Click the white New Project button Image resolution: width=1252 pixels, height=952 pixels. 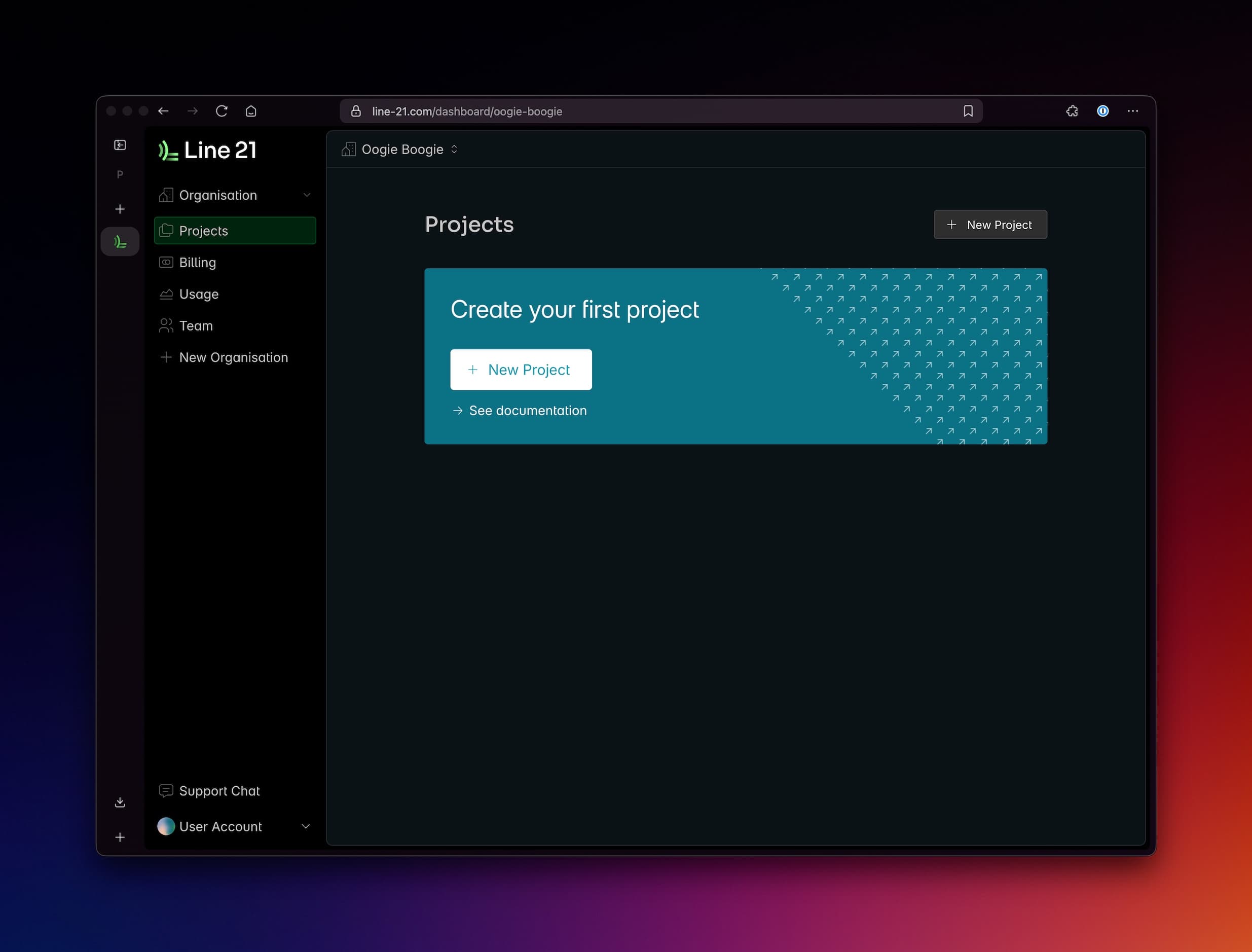[521, 370]
